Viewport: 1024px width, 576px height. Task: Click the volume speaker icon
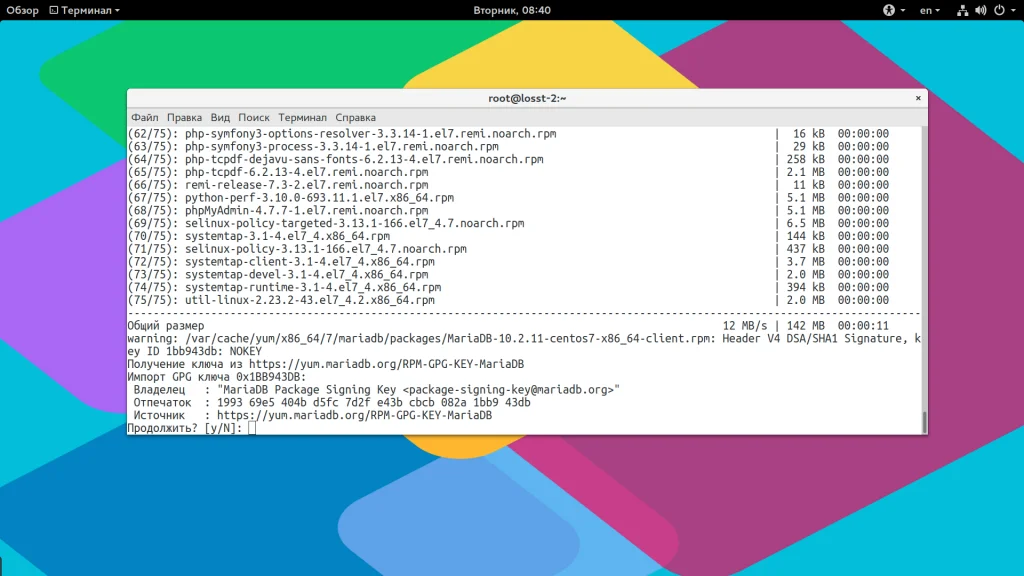click(x=981, y=10)
